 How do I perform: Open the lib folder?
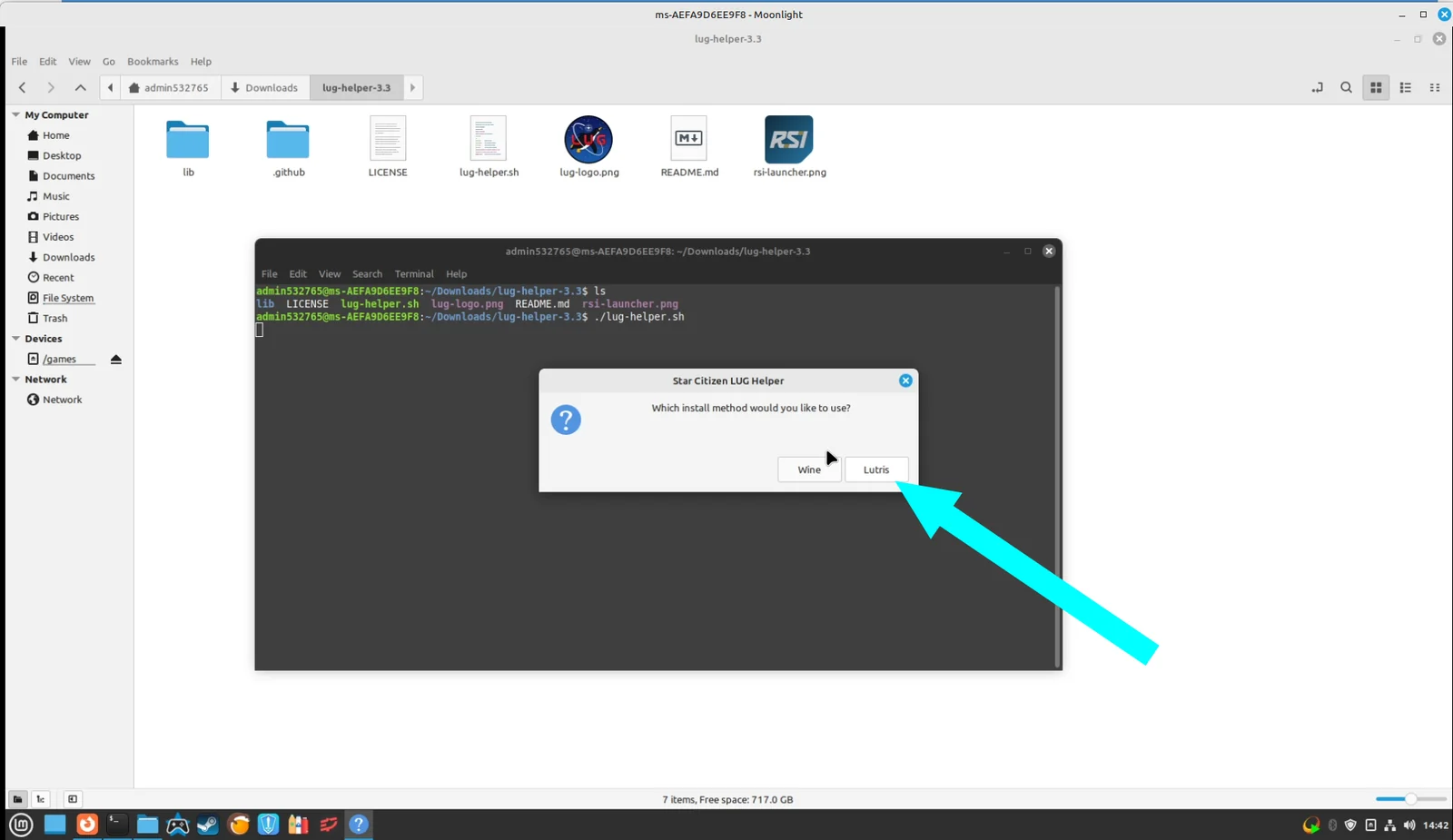[x=188, y=148]
